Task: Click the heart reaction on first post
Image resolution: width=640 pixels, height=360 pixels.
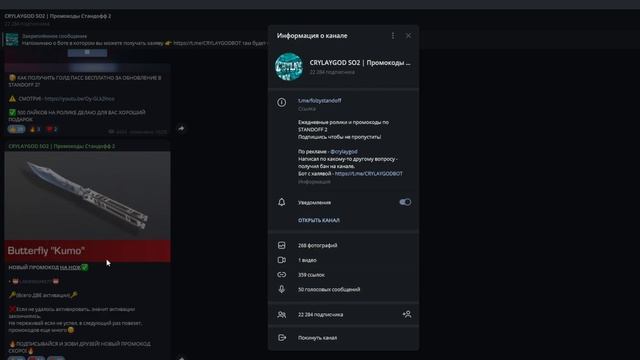Action: click(x=52, y=129)
